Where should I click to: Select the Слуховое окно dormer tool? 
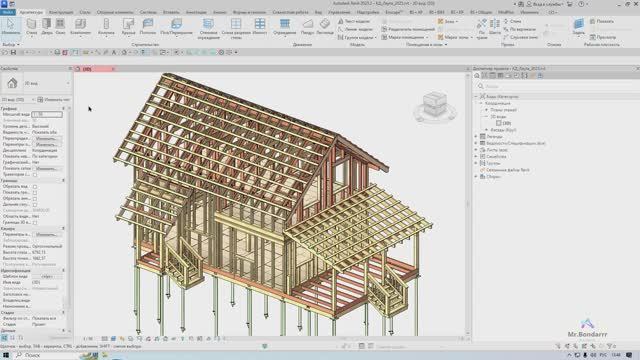(521, 37)
